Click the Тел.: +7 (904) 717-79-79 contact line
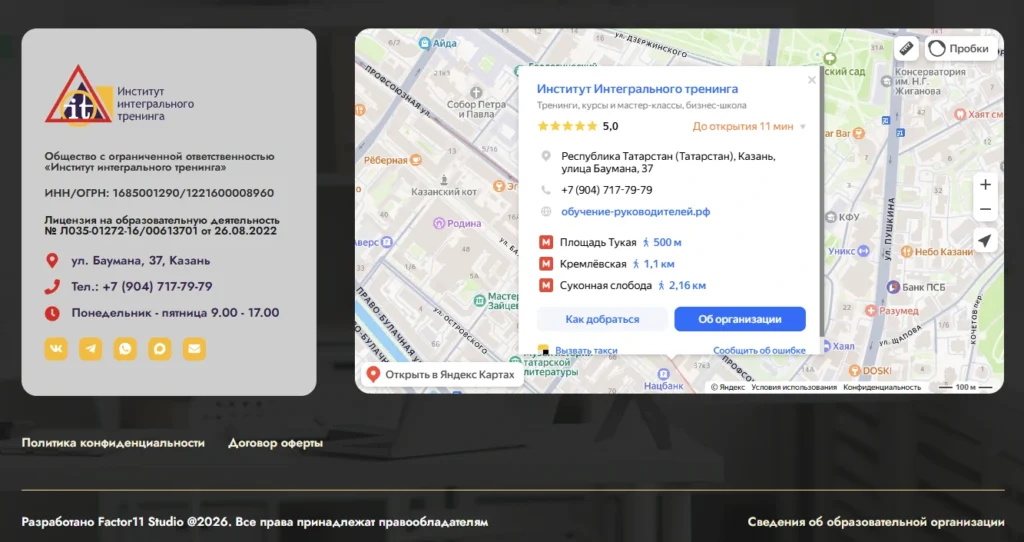 click(142, 287)
